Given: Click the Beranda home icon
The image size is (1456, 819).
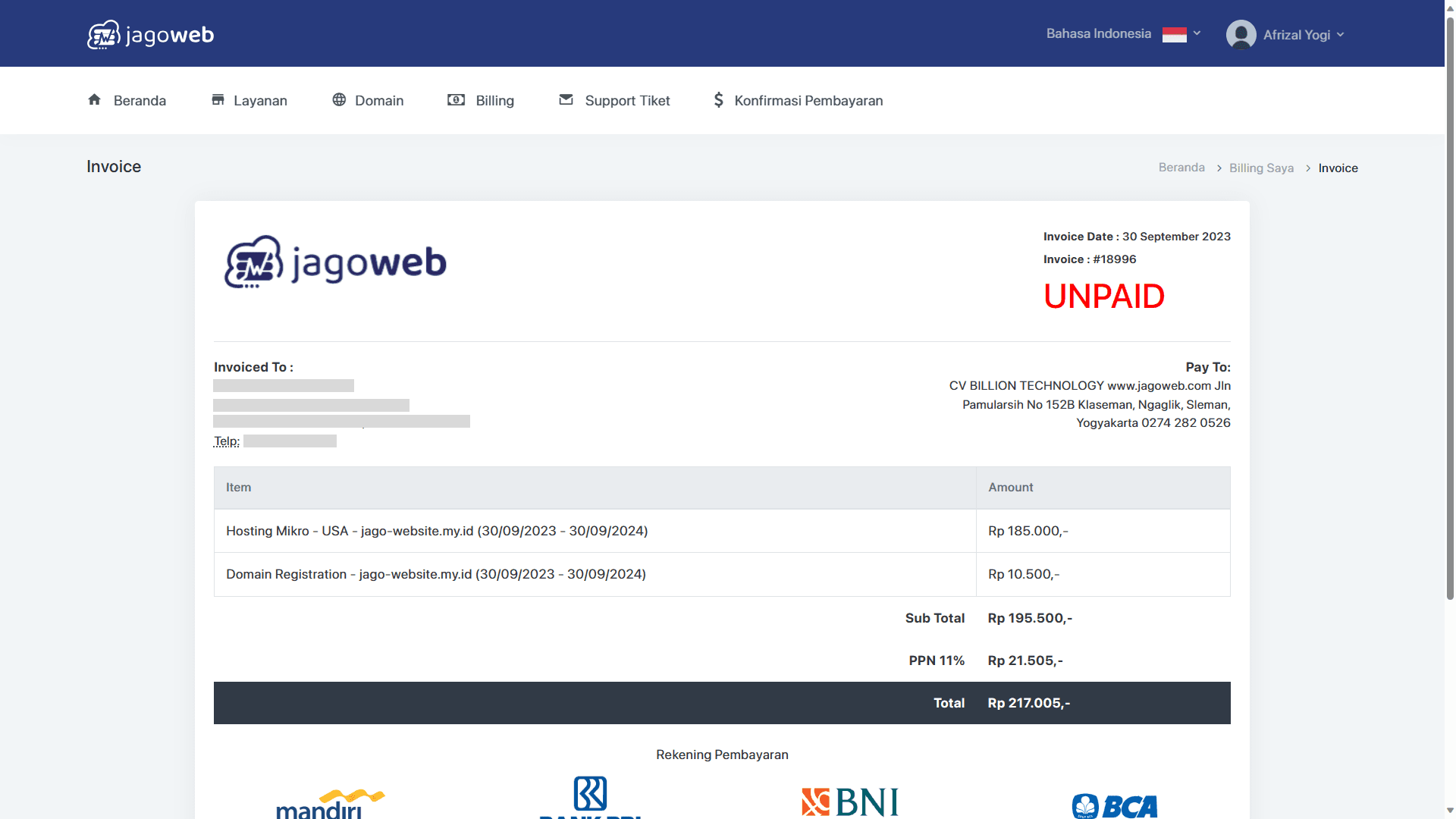Looking at the screenshot, I should coord(94,99).
